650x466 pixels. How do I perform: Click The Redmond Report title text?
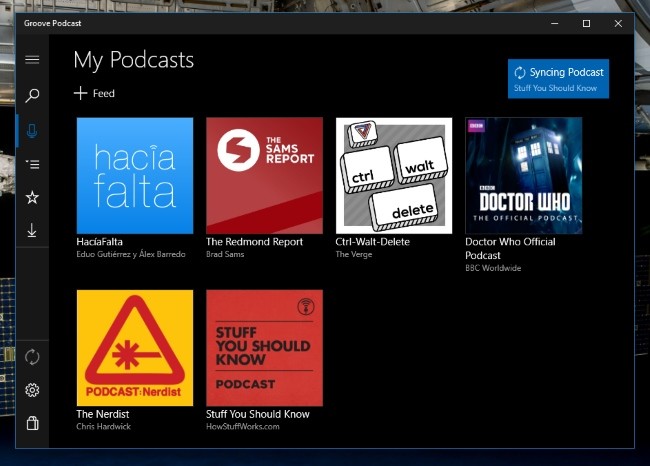click(x=255, y=242)
